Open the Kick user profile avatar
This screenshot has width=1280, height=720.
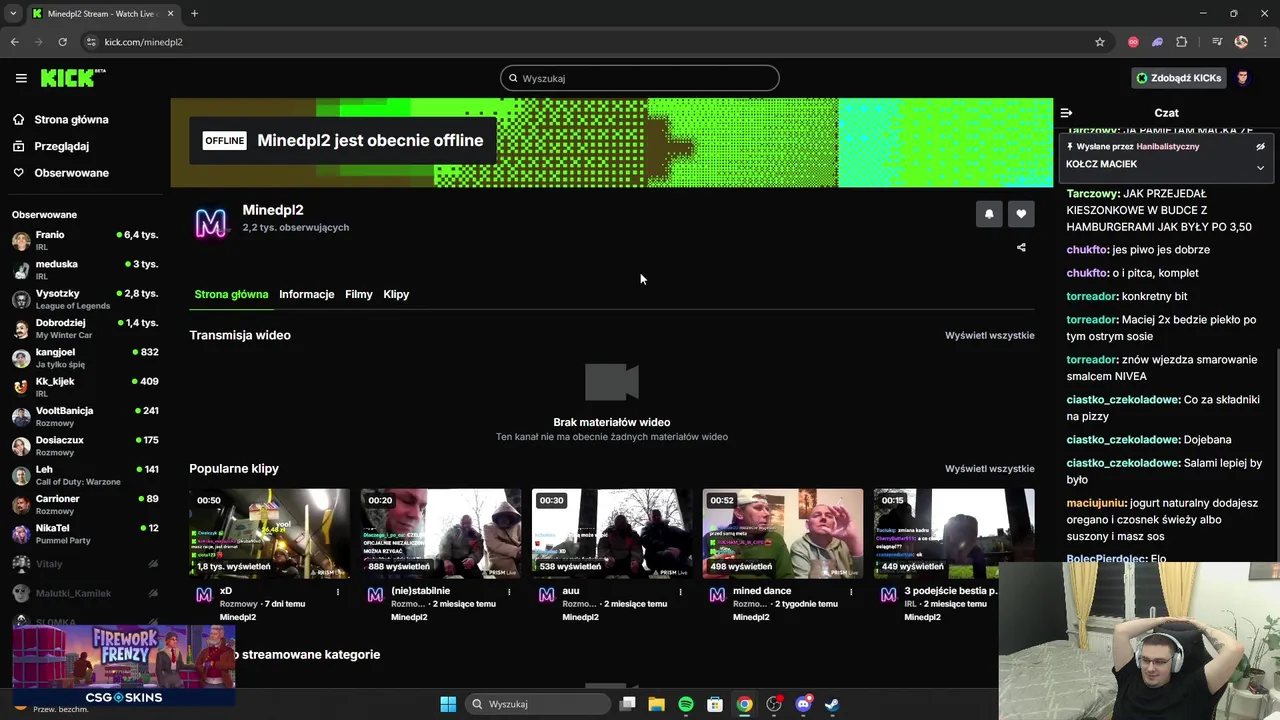pos(1243,78)
